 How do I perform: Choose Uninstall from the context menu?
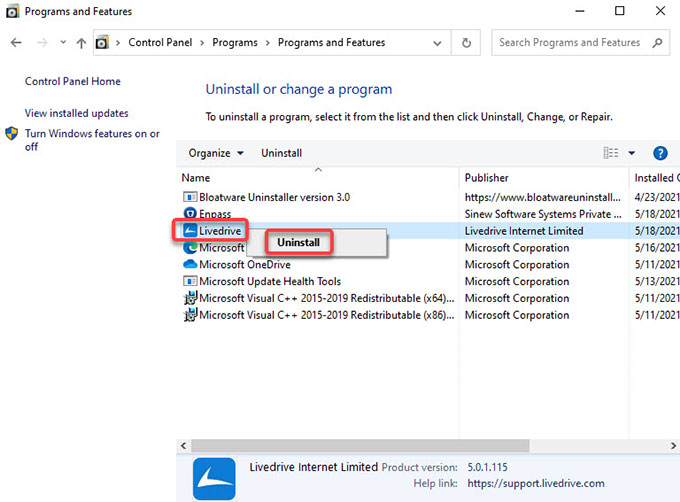298,242
